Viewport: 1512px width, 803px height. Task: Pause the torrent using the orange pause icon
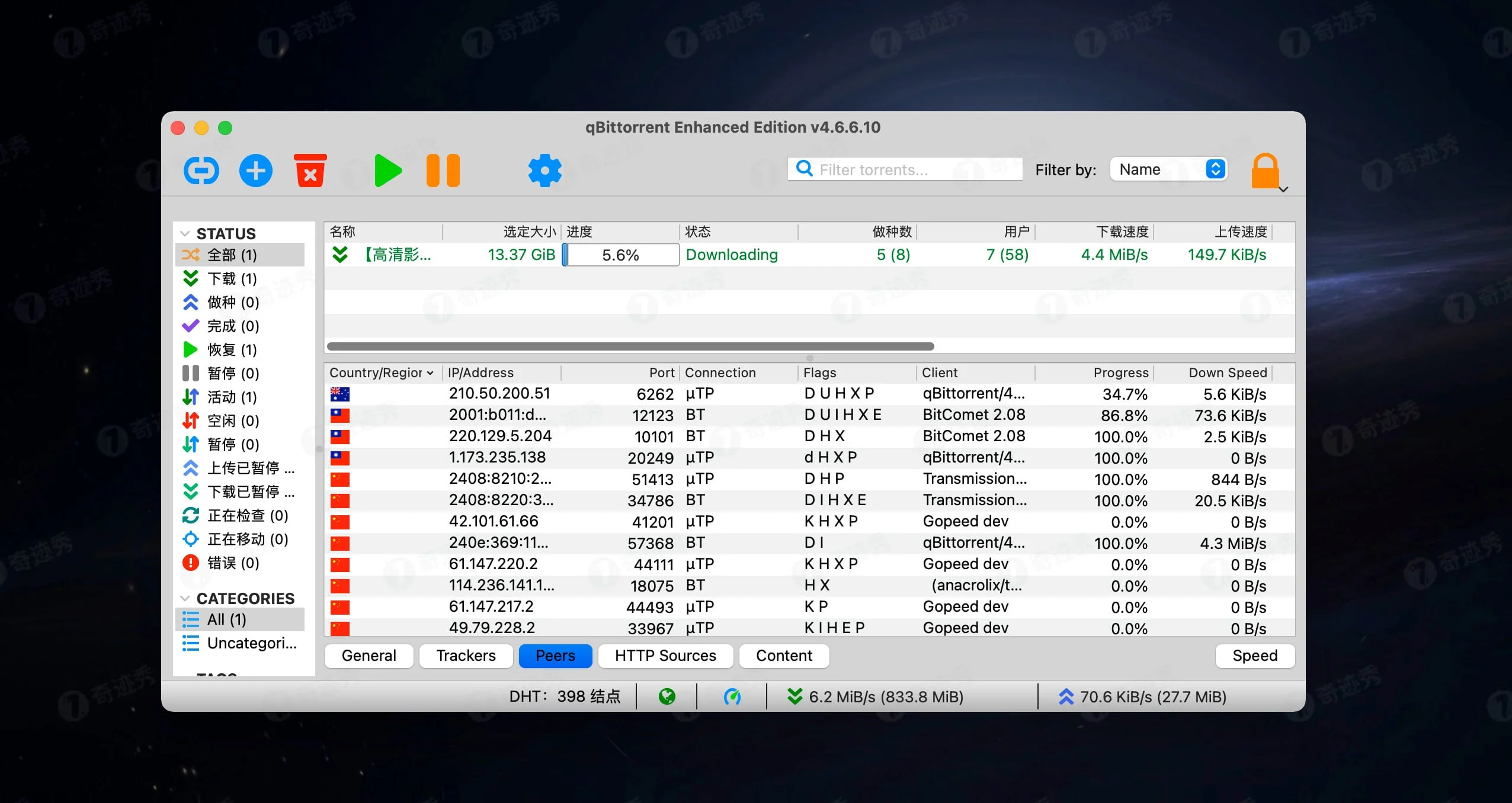click(x=442, y=170)
